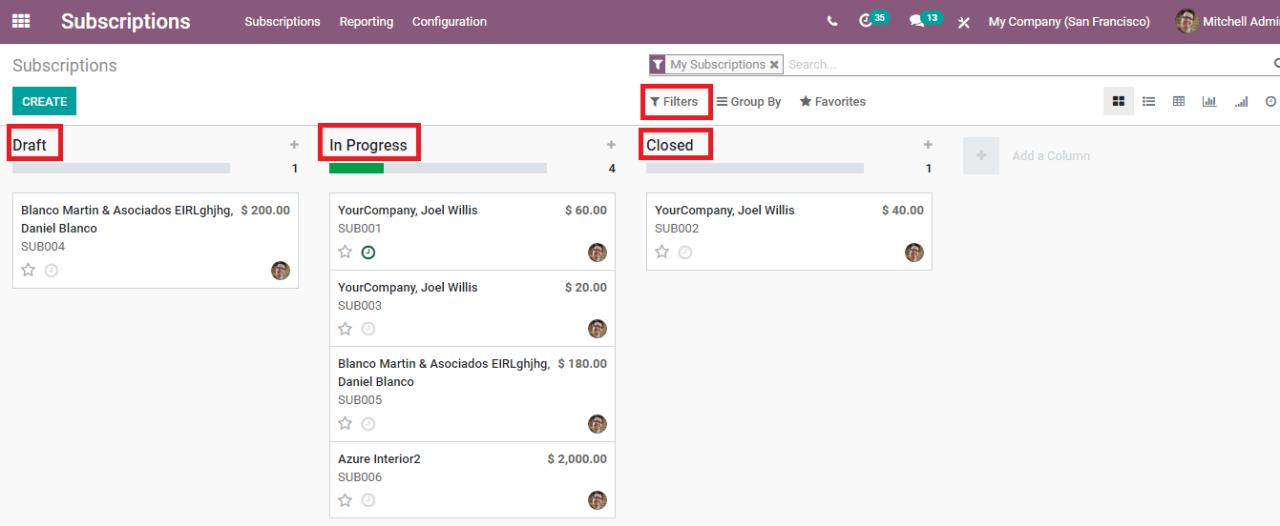Click activity clock on SUB002 card
This screenshot has width=1280, height=526.
(685, 252)
